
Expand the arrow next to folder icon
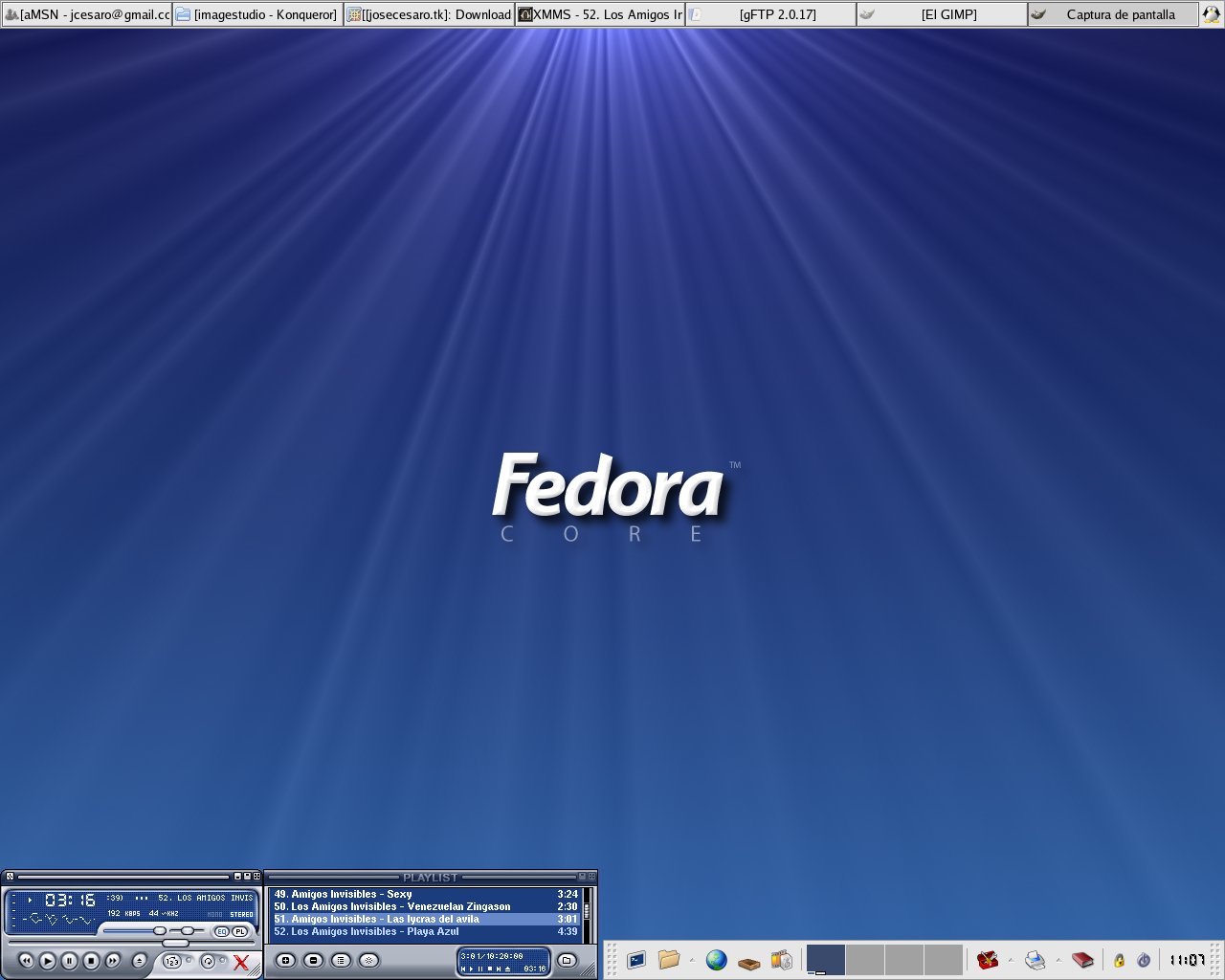(x=692, y=960)
